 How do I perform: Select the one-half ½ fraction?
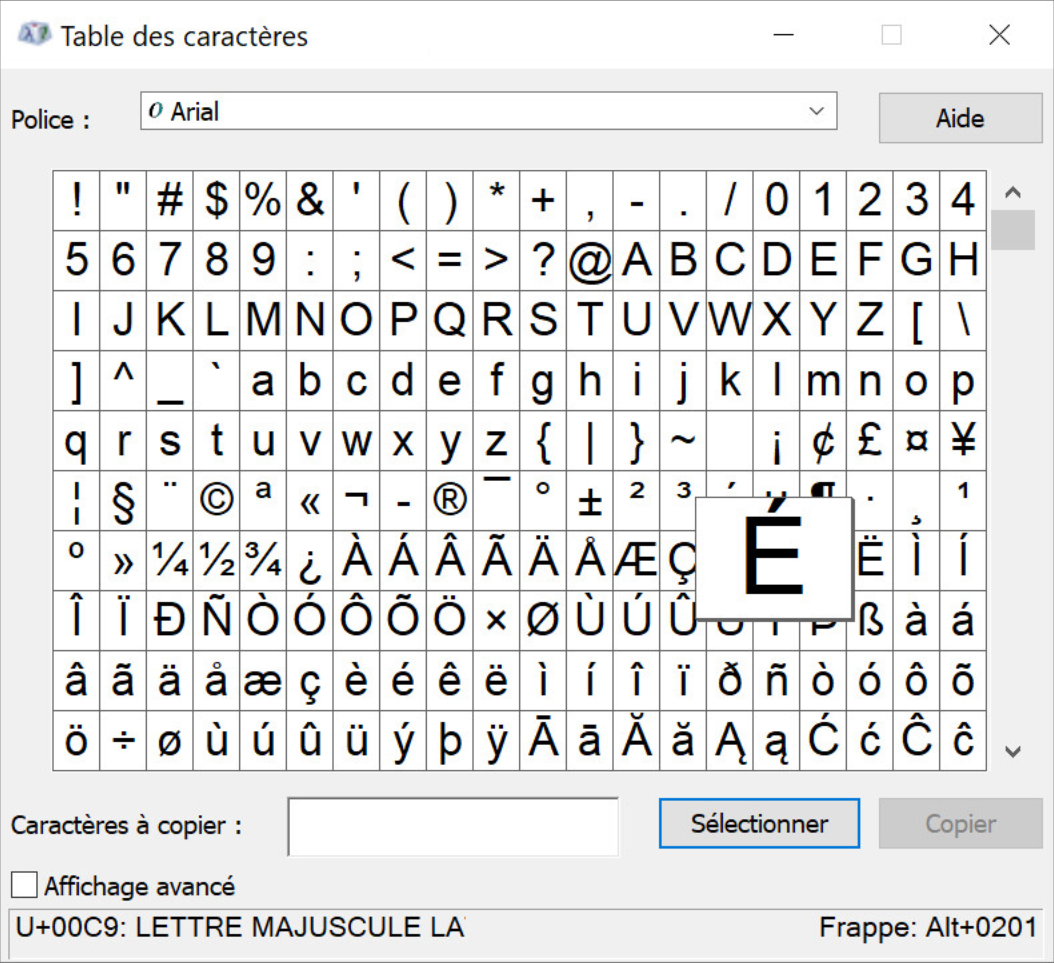coord(216,560)
